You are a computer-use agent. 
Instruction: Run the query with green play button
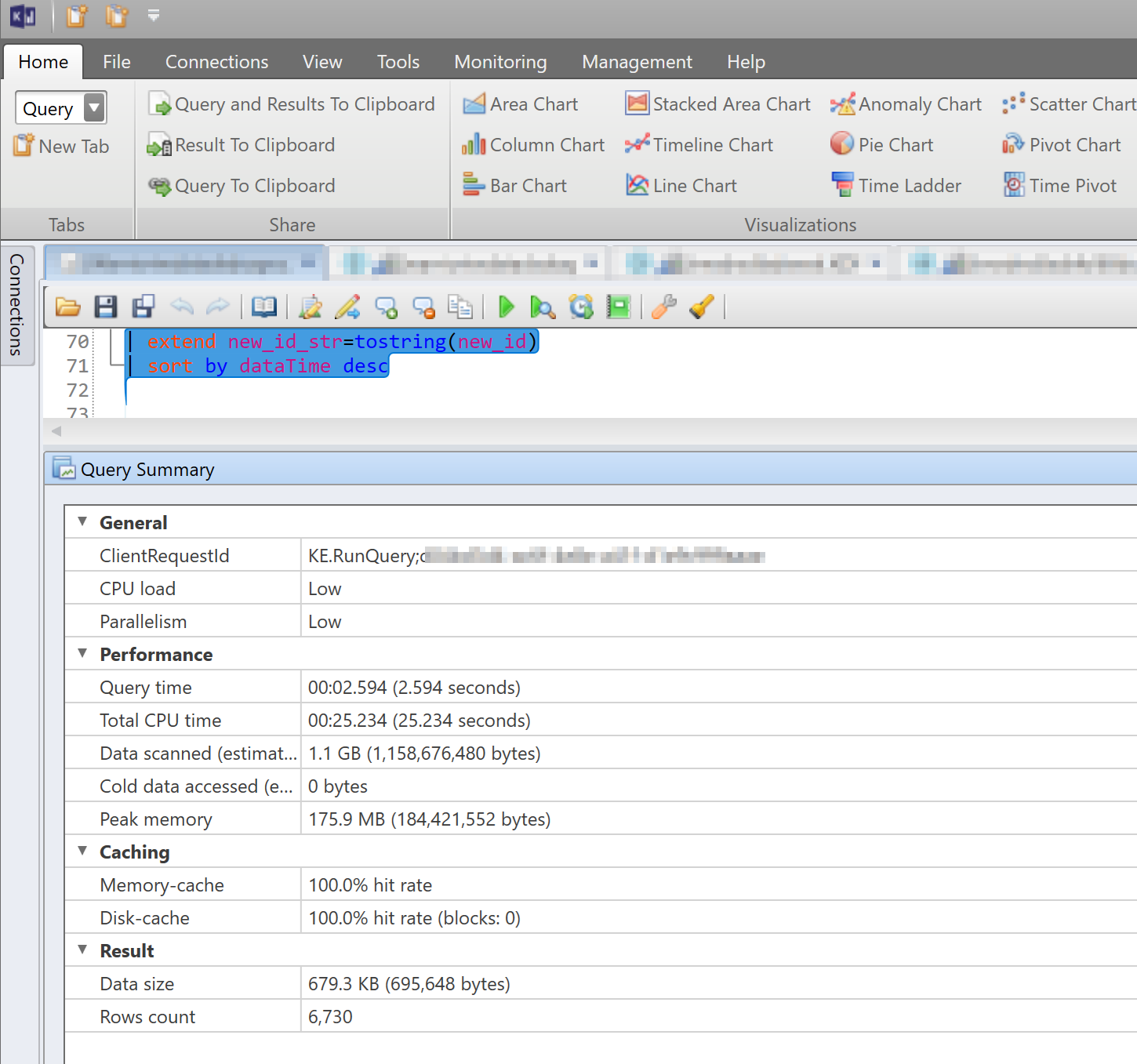tap(507, 307)
